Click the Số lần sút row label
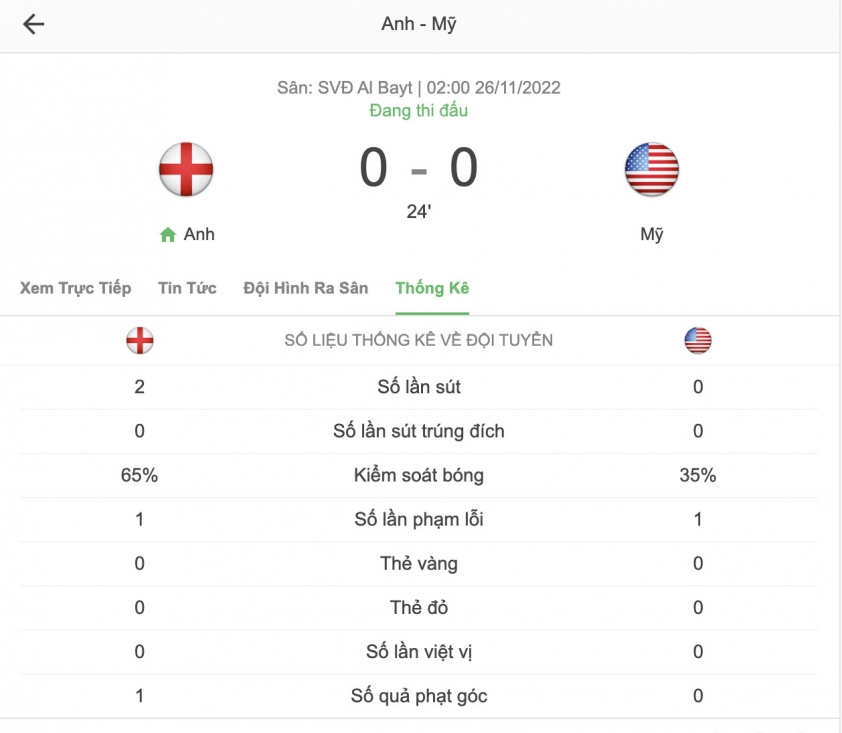The image size is (842, 733). click(419, 387)
